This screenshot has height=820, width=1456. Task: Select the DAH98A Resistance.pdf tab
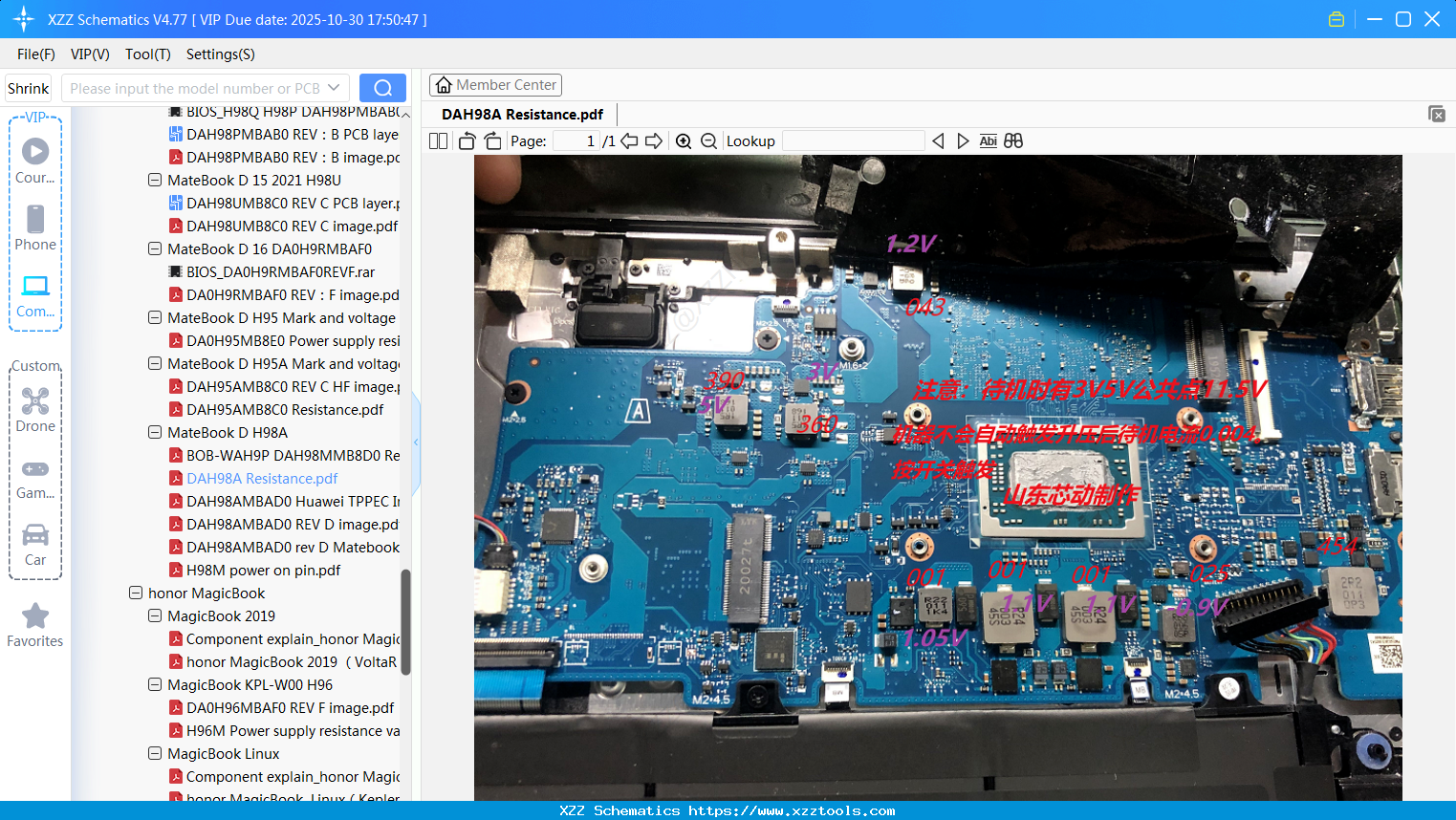click(522, 115)
